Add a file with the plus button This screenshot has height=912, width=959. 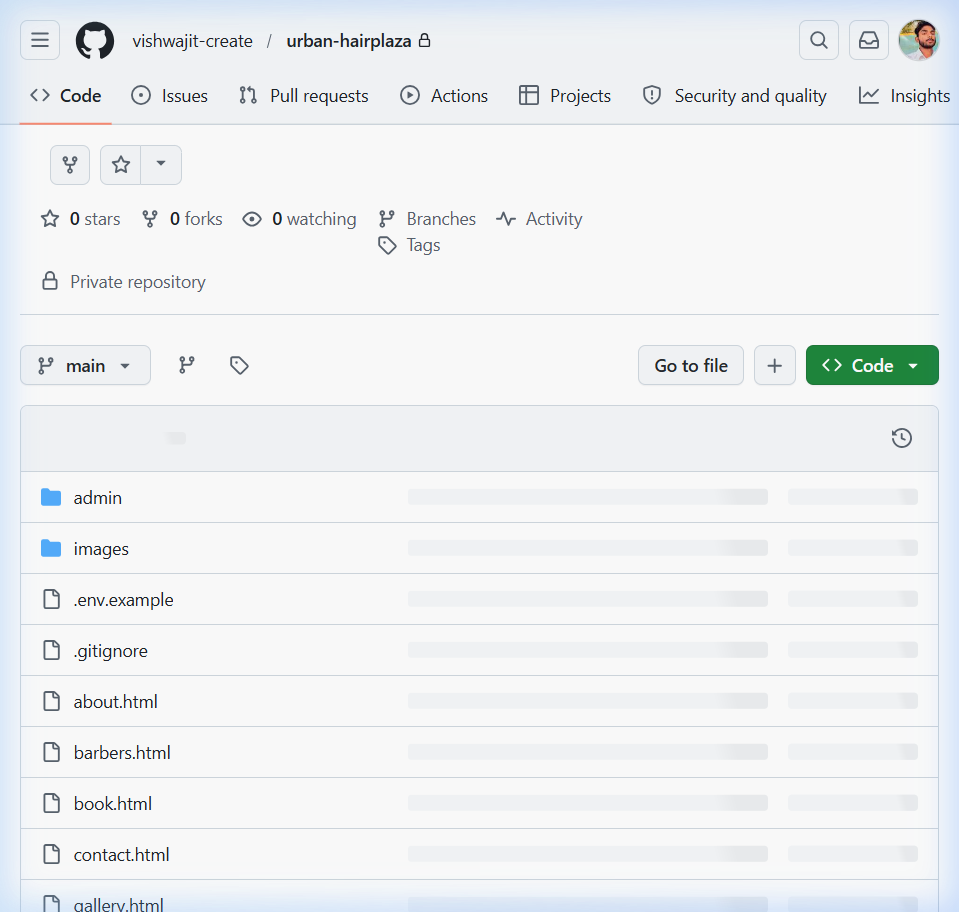point(774,365)
